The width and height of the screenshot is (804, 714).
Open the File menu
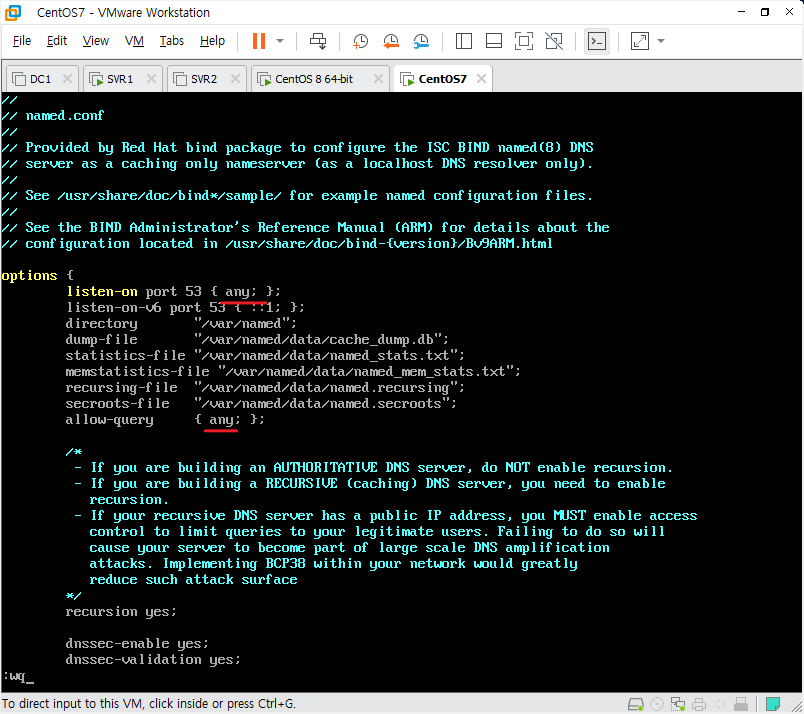coord(22,41)
